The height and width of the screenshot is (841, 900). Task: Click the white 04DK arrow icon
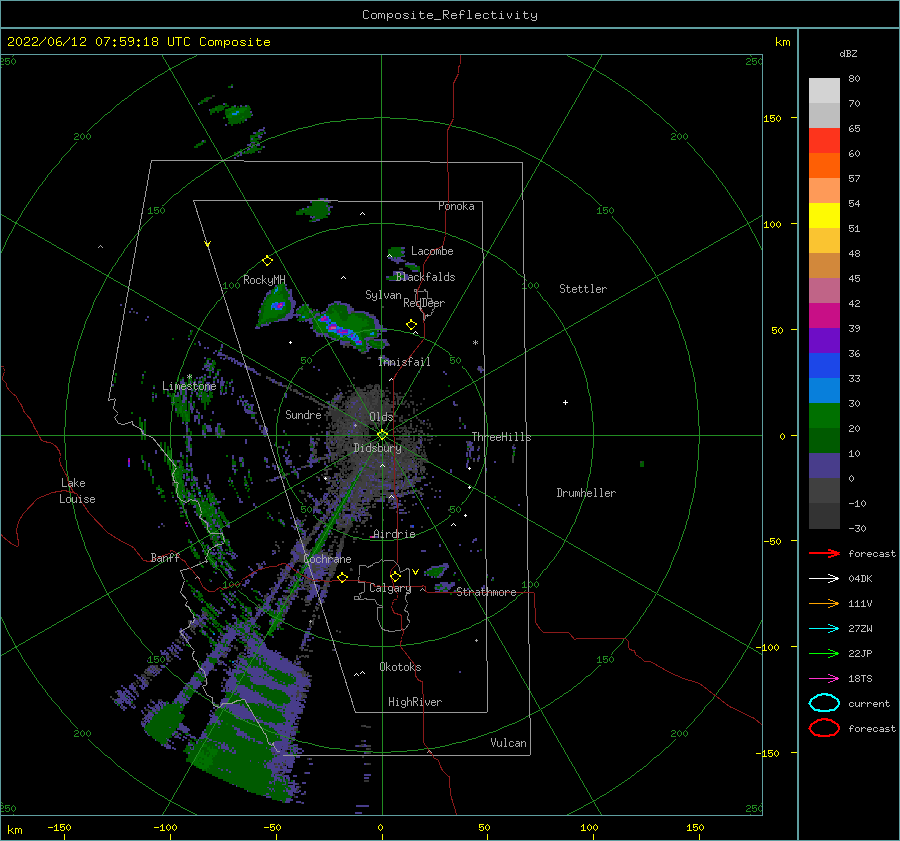pyautogui.click(x=824, y=578)
